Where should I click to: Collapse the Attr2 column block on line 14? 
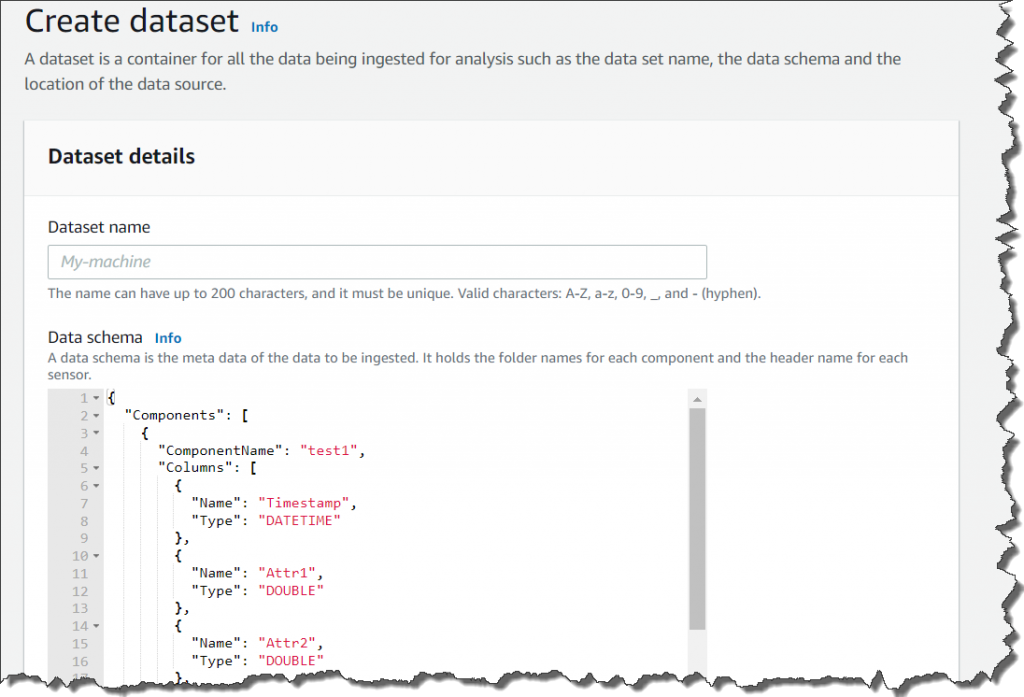[x=95, y=625]
